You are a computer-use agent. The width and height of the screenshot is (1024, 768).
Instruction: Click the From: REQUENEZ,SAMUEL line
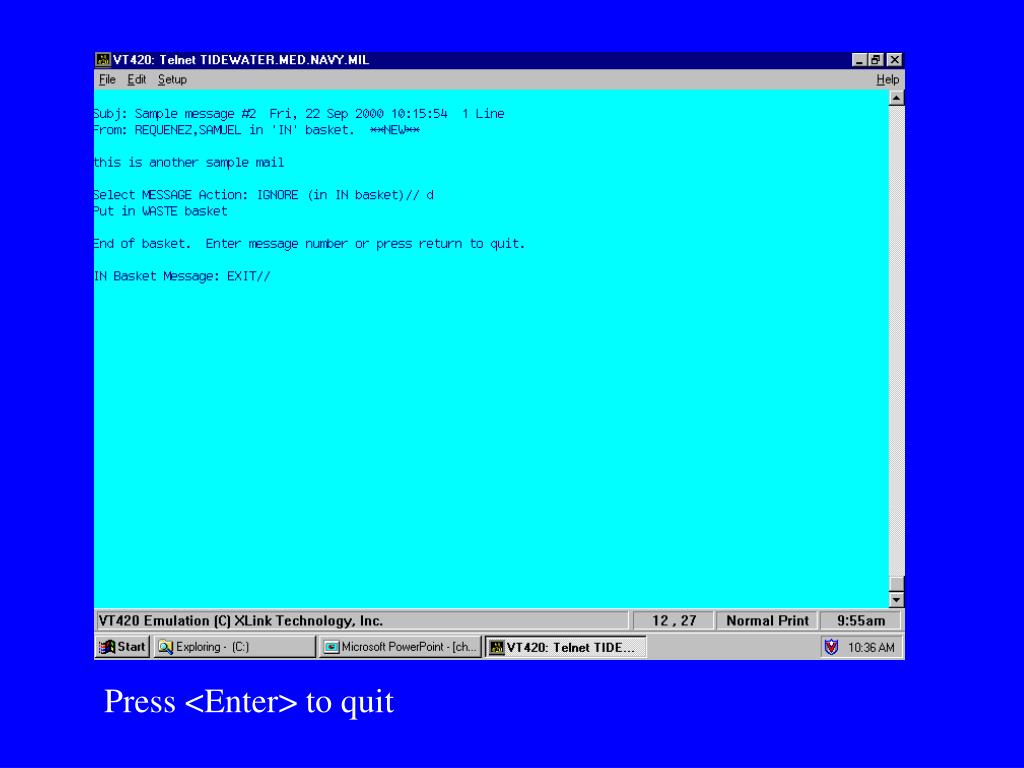(257, 130)
